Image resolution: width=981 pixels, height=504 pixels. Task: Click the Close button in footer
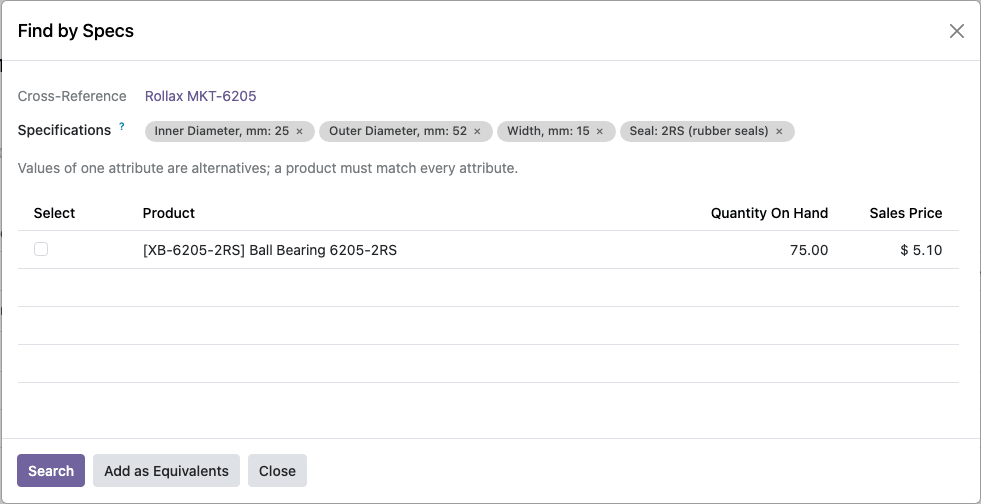(x=277, y=471)
